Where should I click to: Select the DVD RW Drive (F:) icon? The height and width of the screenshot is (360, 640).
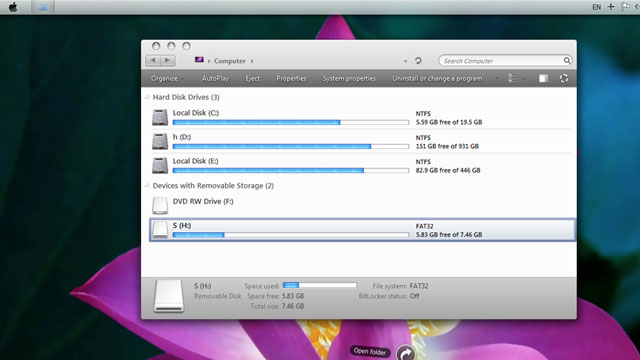pyautogui.click(x=160, y=206)
